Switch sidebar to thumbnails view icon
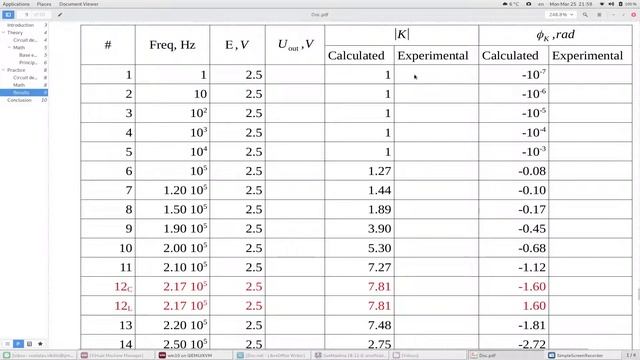 [x=7, y=344]
